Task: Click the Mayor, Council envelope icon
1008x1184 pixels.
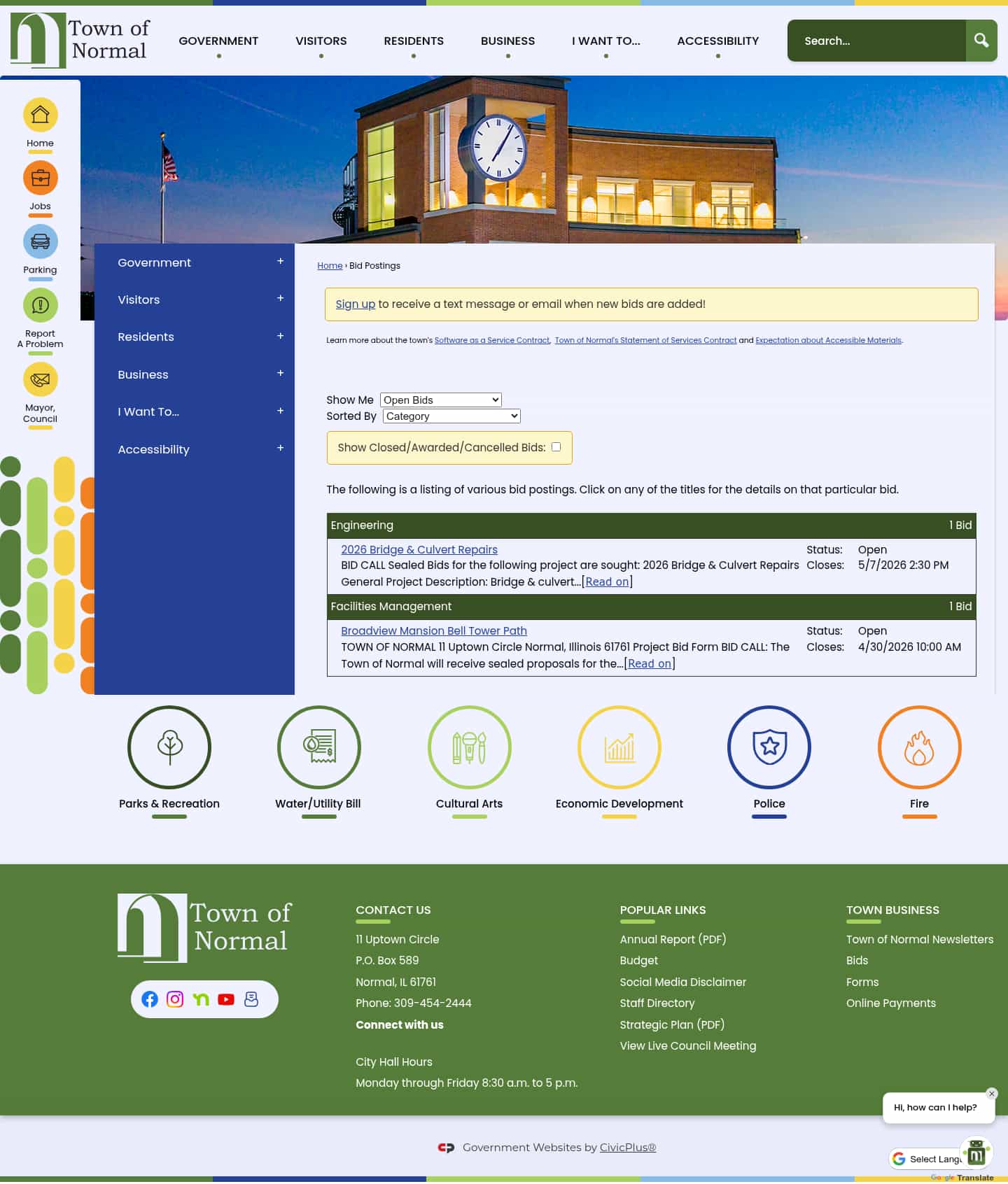Action: 40,379
